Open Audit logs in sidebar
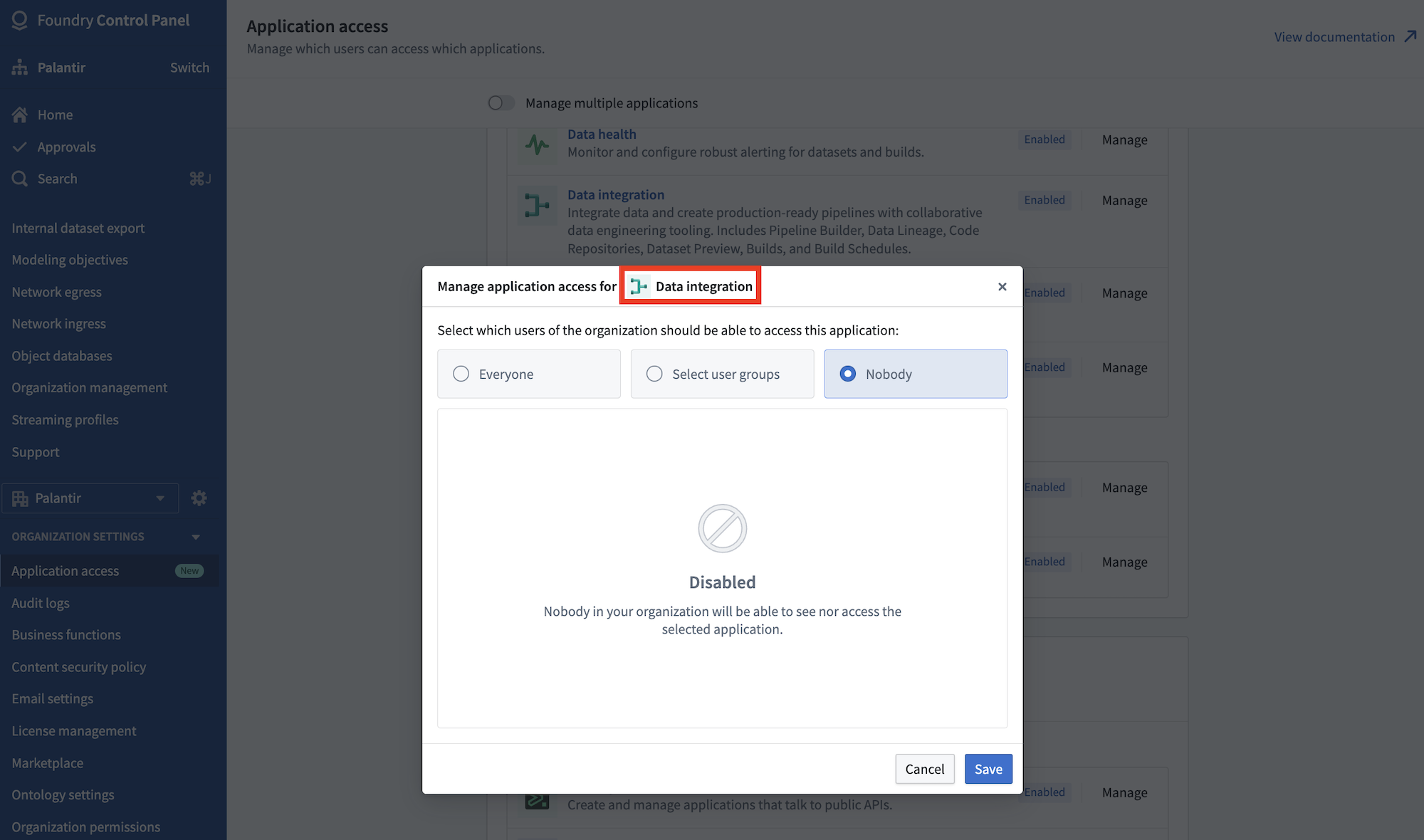Viewport: 1424px width, 840px height. coord(41,603)
